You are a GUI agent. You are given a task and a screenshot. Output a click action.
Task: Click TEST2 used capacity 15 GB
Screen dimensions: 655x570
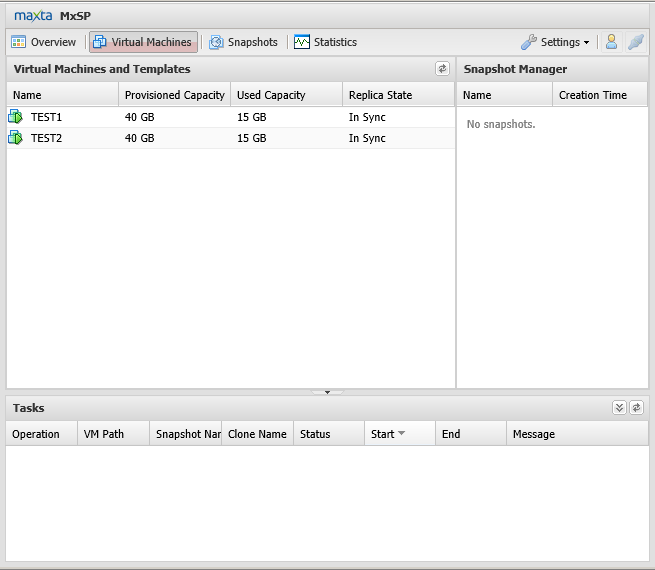(x=251, y=138)
